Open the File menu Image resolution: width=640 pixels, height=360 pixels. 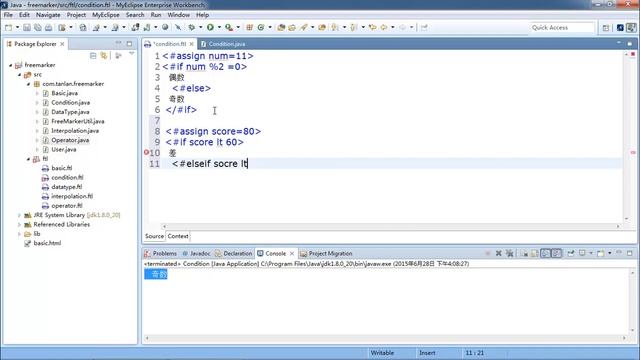(x=8, y=15)
